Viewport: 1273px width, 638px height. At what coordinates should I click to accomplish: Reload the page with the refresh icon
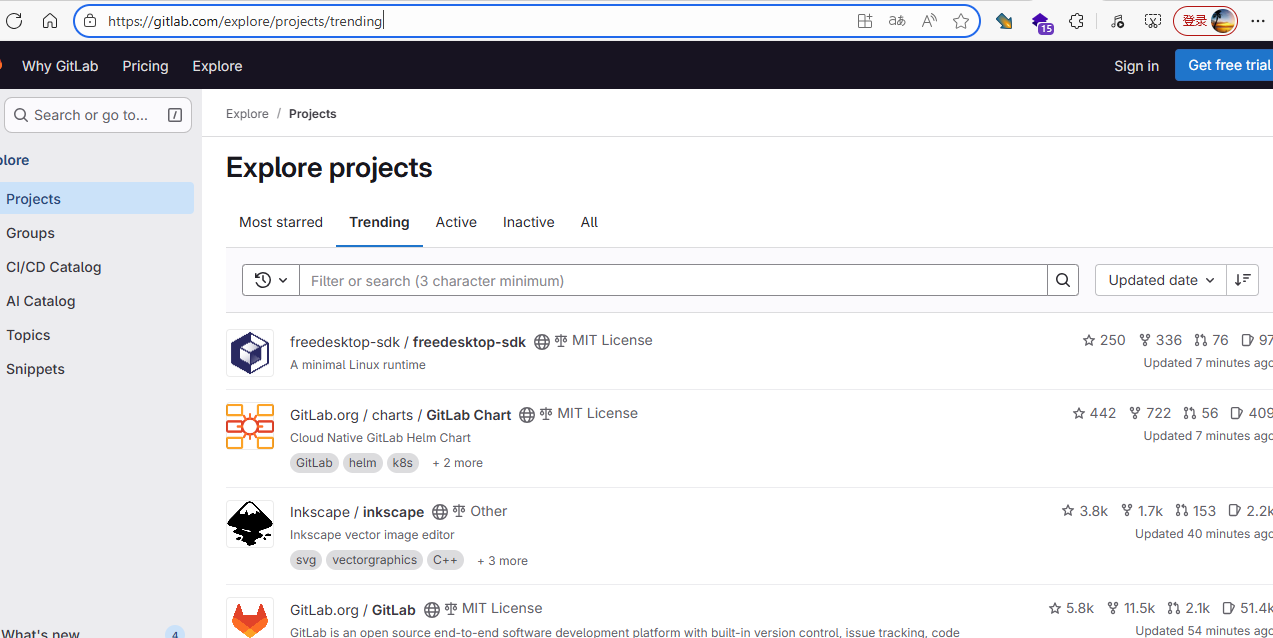[x=14, y=21]
